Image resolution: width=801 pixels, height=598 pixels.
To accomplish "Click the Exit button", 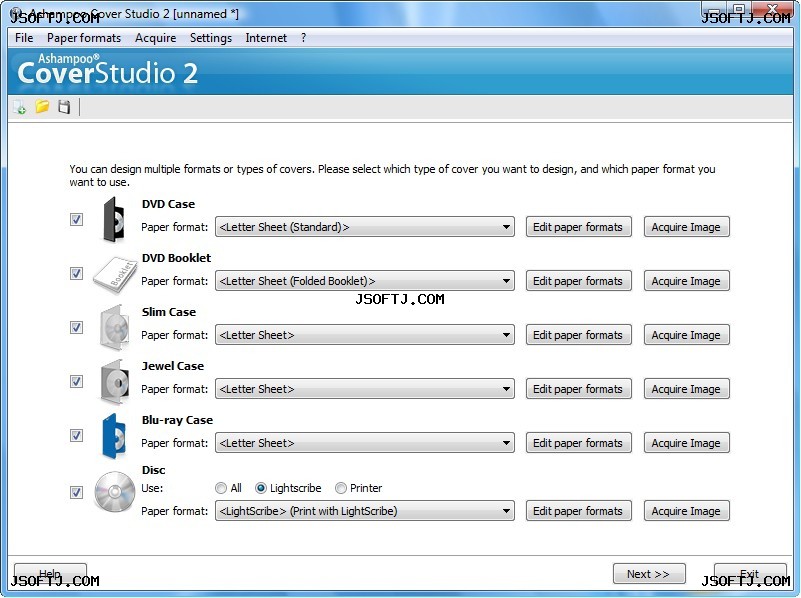I will [x=750, y=574].
